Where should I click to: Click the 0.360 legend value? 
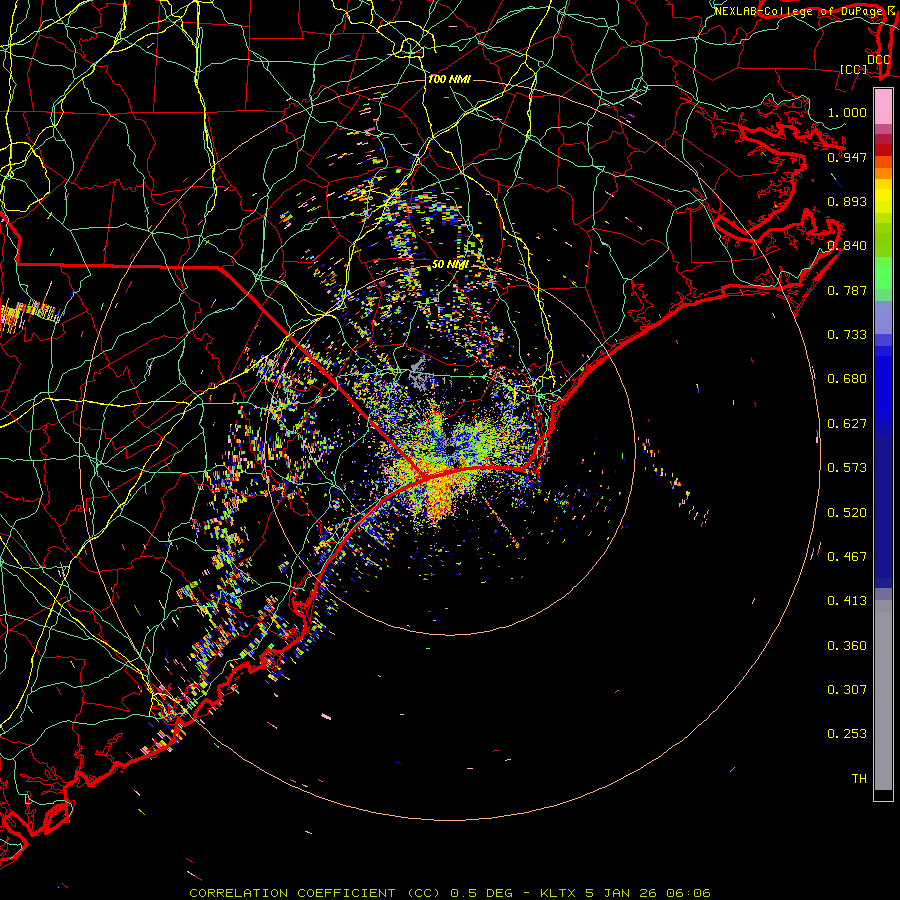coord(847,646)
